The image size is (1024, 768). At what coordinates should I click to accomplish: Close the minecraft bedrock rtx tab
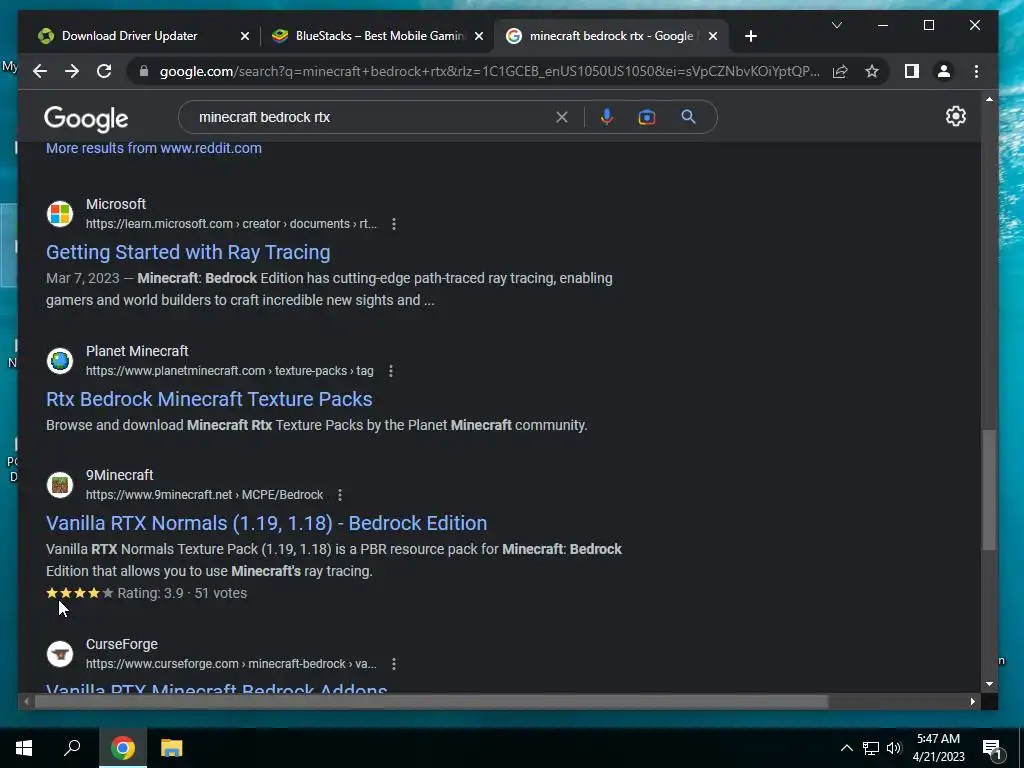713,36
